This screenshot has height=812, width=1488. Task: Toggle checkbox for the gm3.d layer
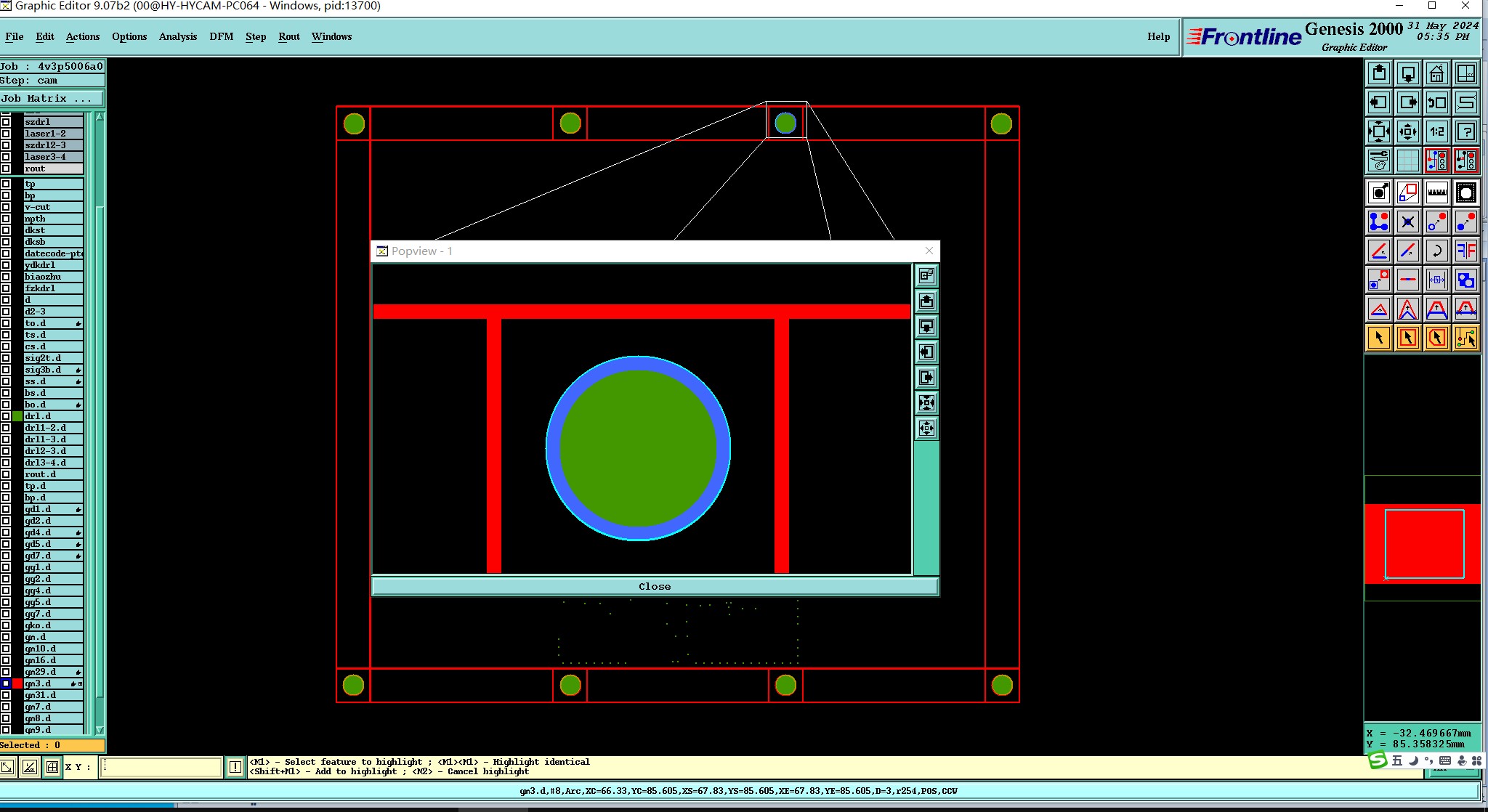click(x=6, y=683)
